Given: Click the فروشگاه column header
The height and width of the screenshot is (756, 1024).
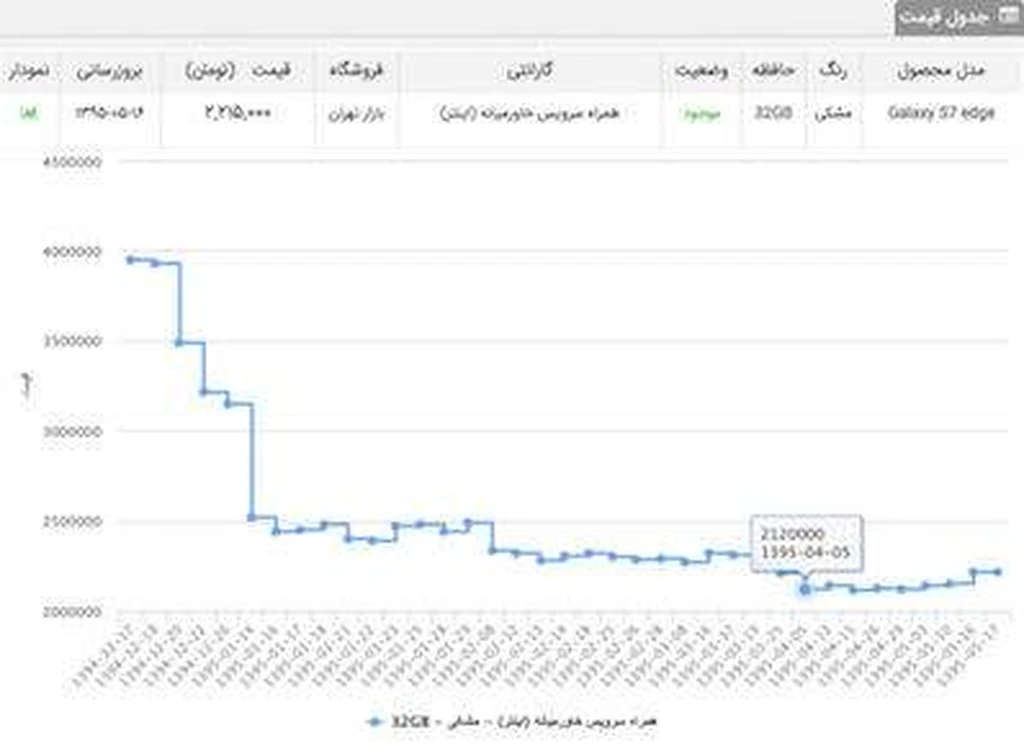Looking at the screenshot, I should point(356,71).
